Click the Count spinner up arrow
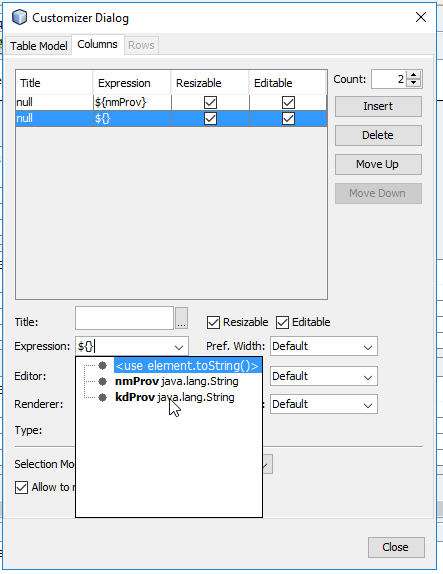443x574 pixels. (413, 75)
